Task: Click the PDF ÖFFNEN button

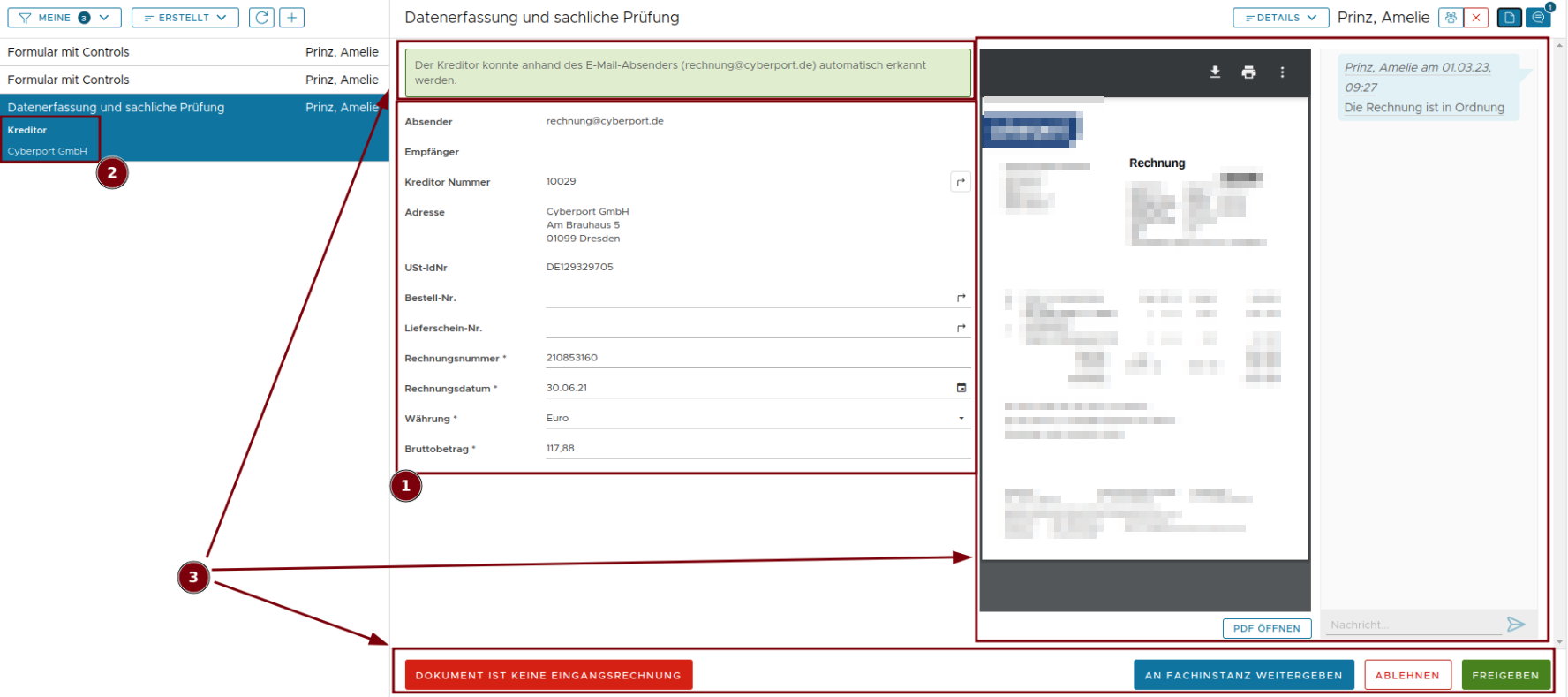Action: [x=1266, y=628]
